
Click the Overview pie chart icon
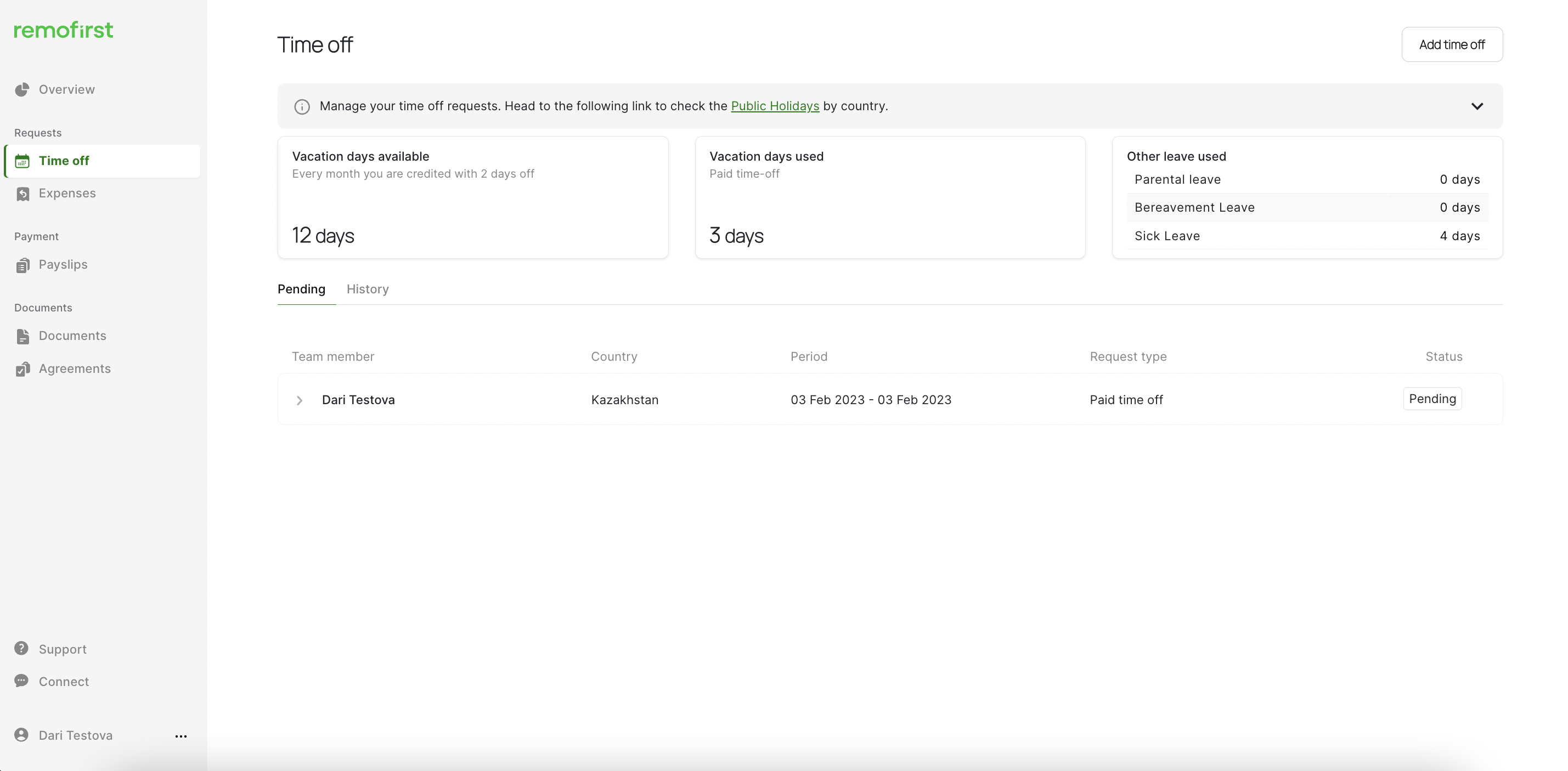tap(22, 89)
